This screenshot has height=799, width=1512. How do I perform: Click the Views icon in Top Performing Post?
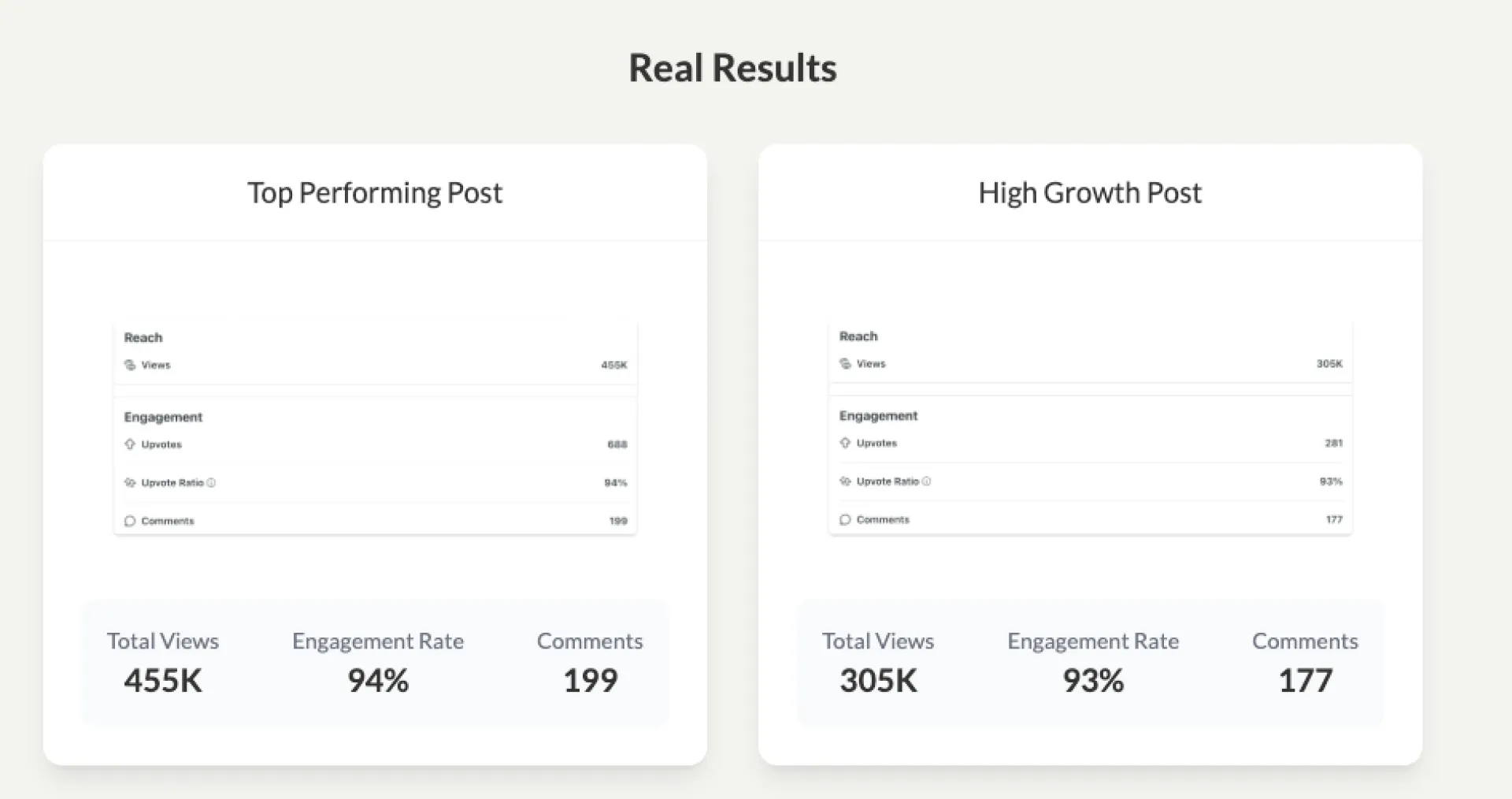(x=130, y=365)
